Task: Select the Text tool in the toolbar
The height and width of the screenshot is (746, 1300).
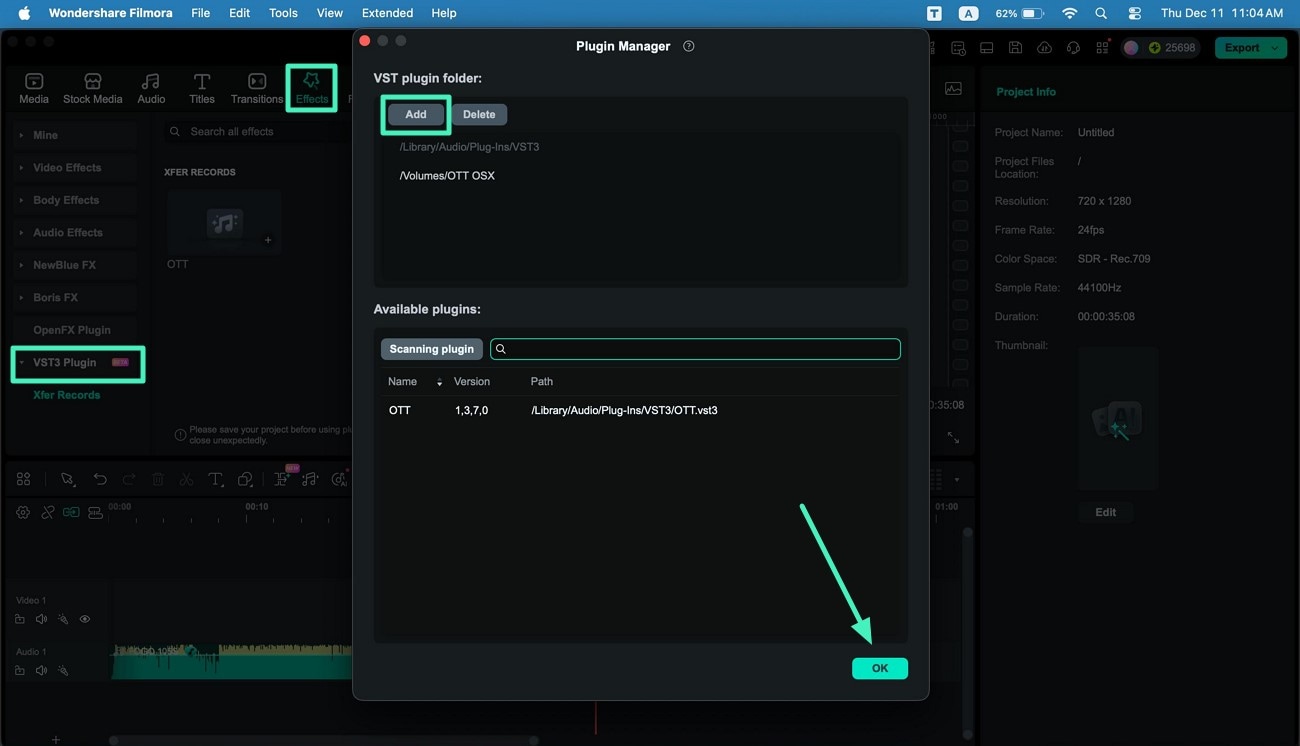Action: [x=215, y=479]
